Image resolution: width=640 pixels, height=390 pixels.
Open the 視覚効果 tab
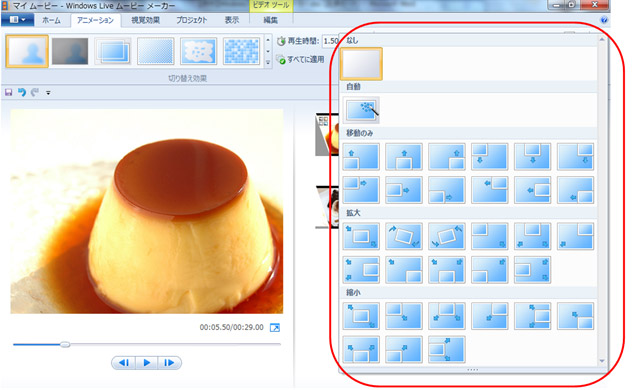coord(145,20)
